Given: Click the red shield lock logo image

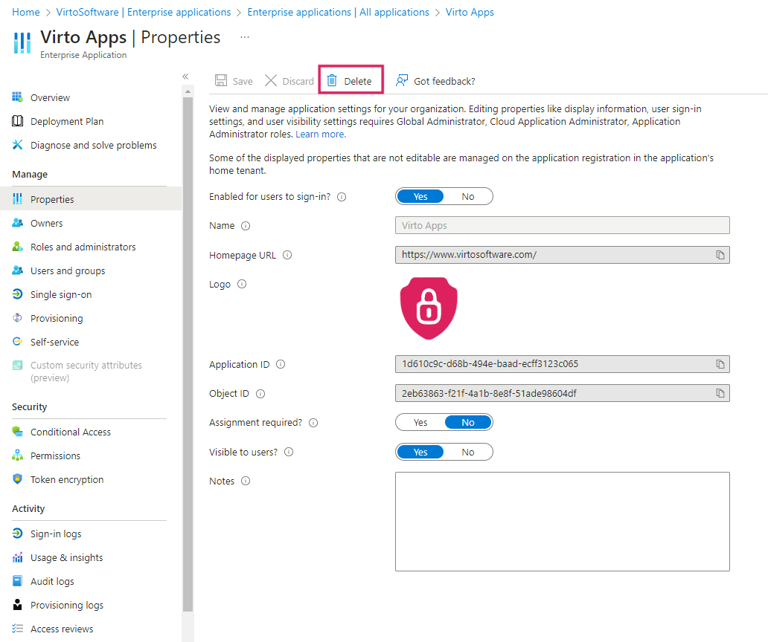Looking at the screenshot, I should click(x=429, y=309).
